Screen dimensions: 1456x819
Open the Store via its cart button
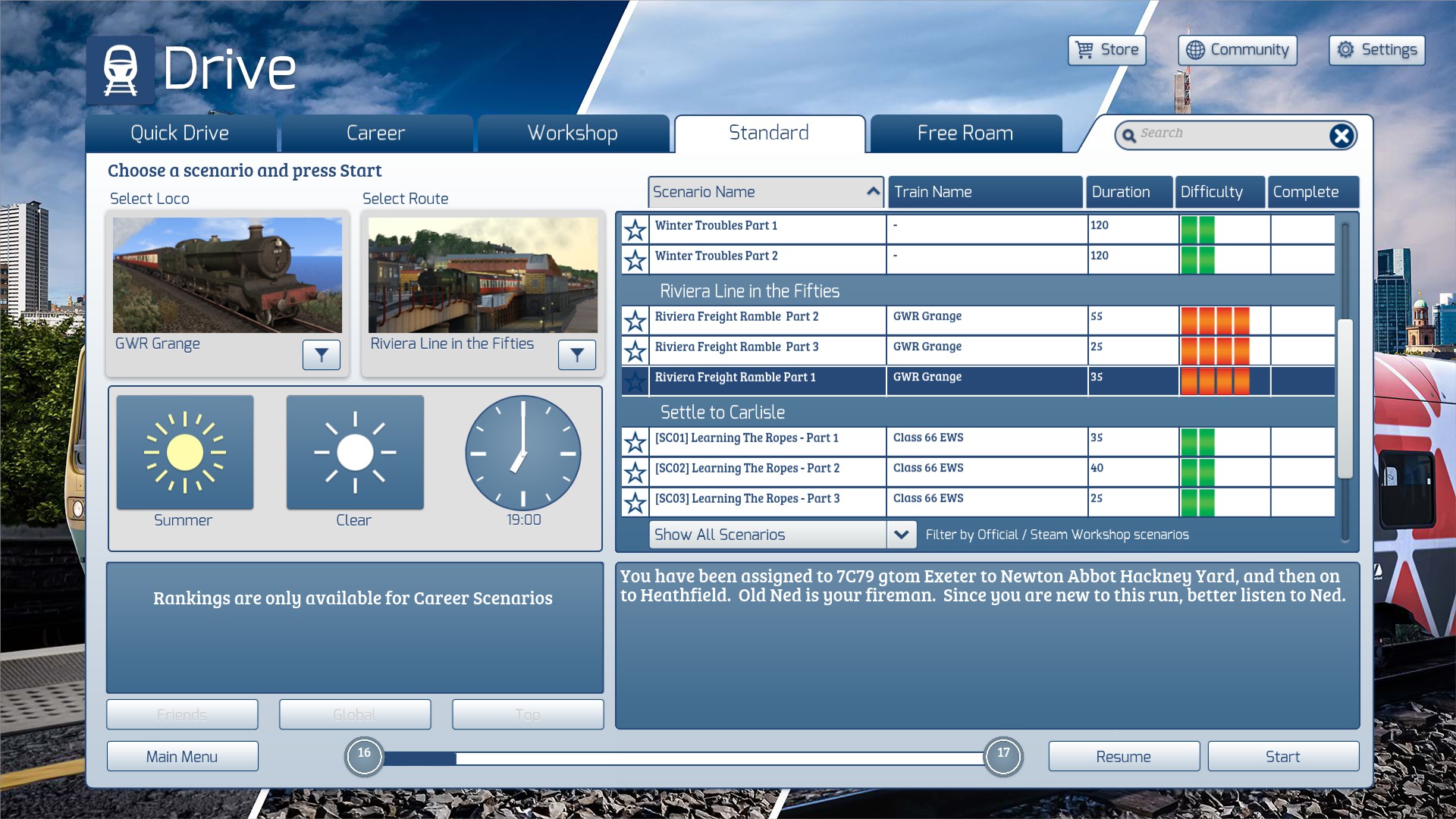[x=1106, y=50]
